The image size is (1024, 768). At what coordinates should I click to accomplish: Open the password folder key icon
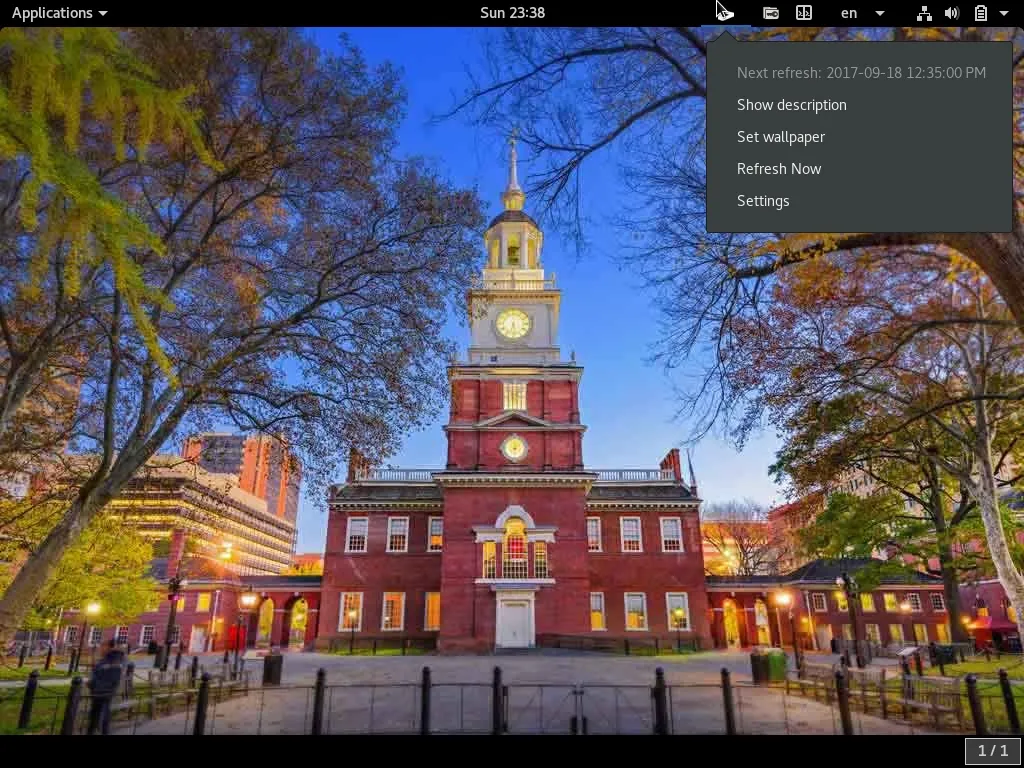pyautogui.click(x=771, y=13)
